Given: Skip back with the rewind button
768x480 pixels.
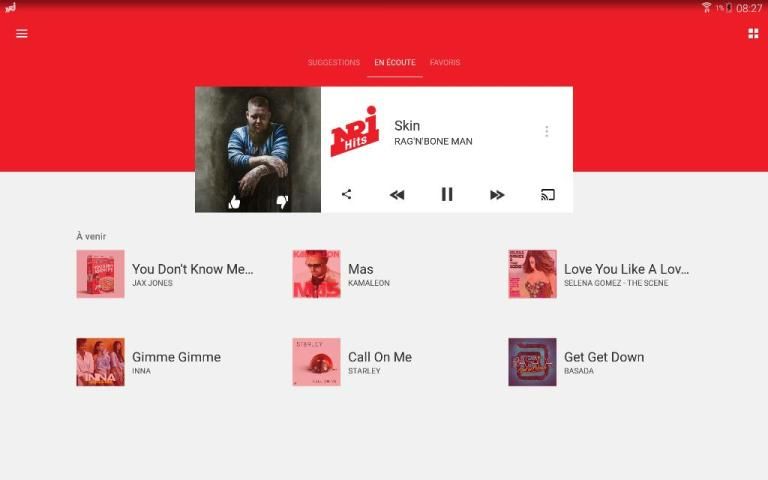Looking at the screenshot, I should (397, 194).
